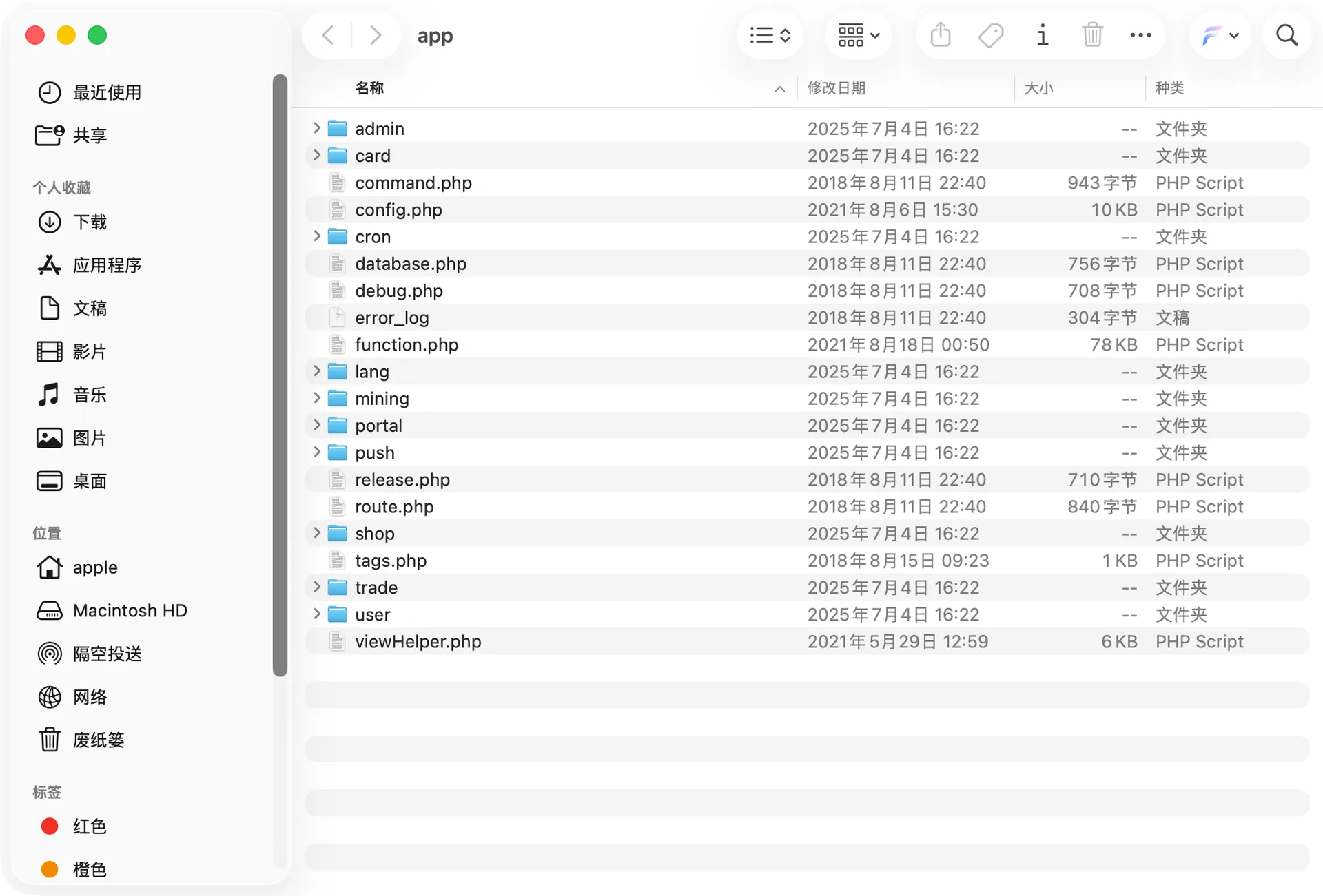Expand the card folder

316,155
